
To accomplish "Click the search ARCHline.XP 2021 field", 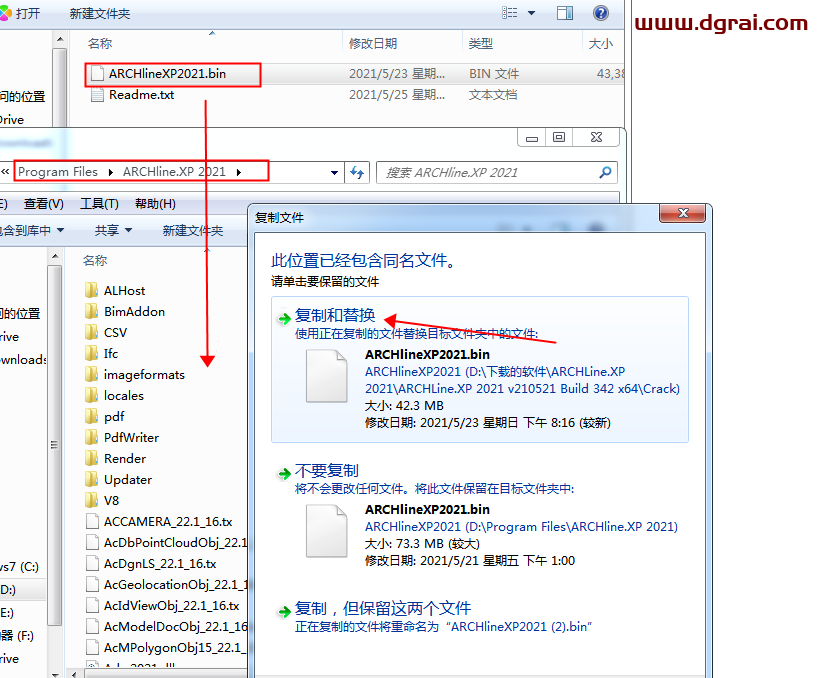I will (496, 172).
